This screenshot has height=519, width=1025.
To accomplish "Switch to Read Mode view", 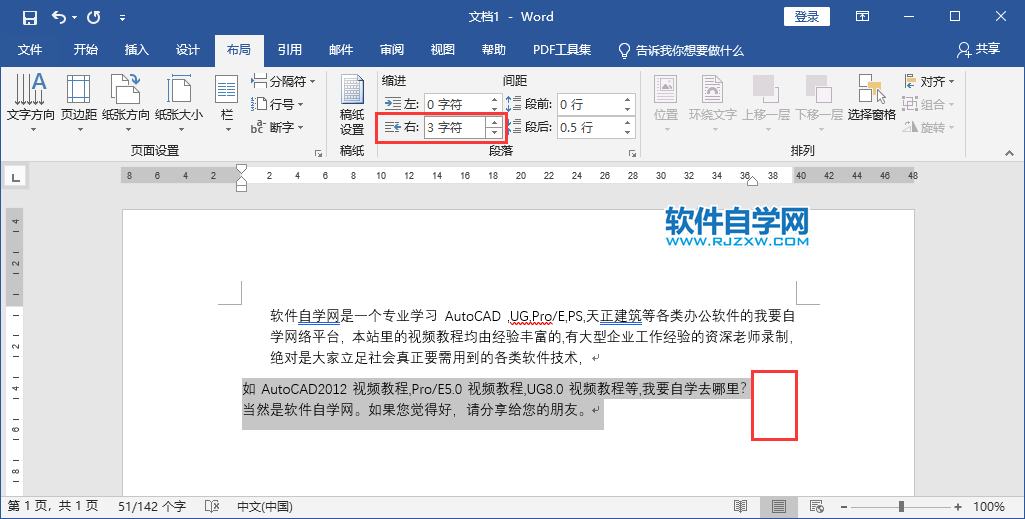I will point(740,506).
